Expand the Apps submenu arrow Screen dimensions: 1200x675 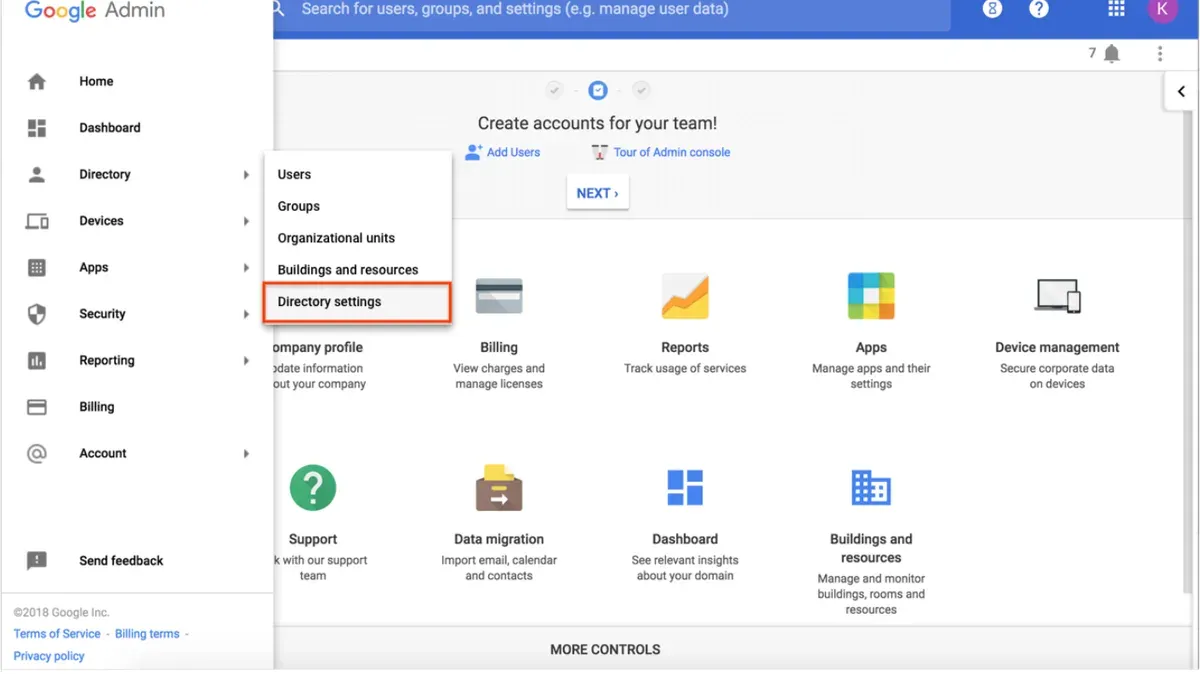click(x=246, y=268)
